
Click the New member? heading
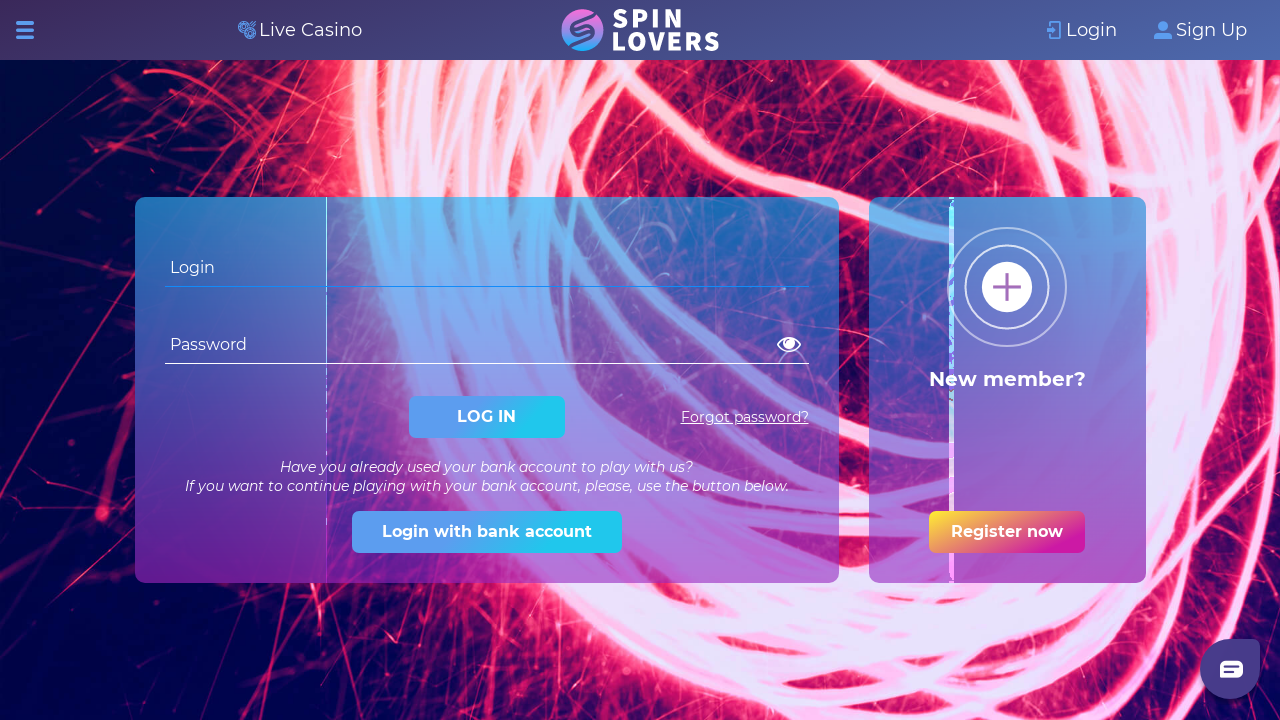(x=1007, y=379)
